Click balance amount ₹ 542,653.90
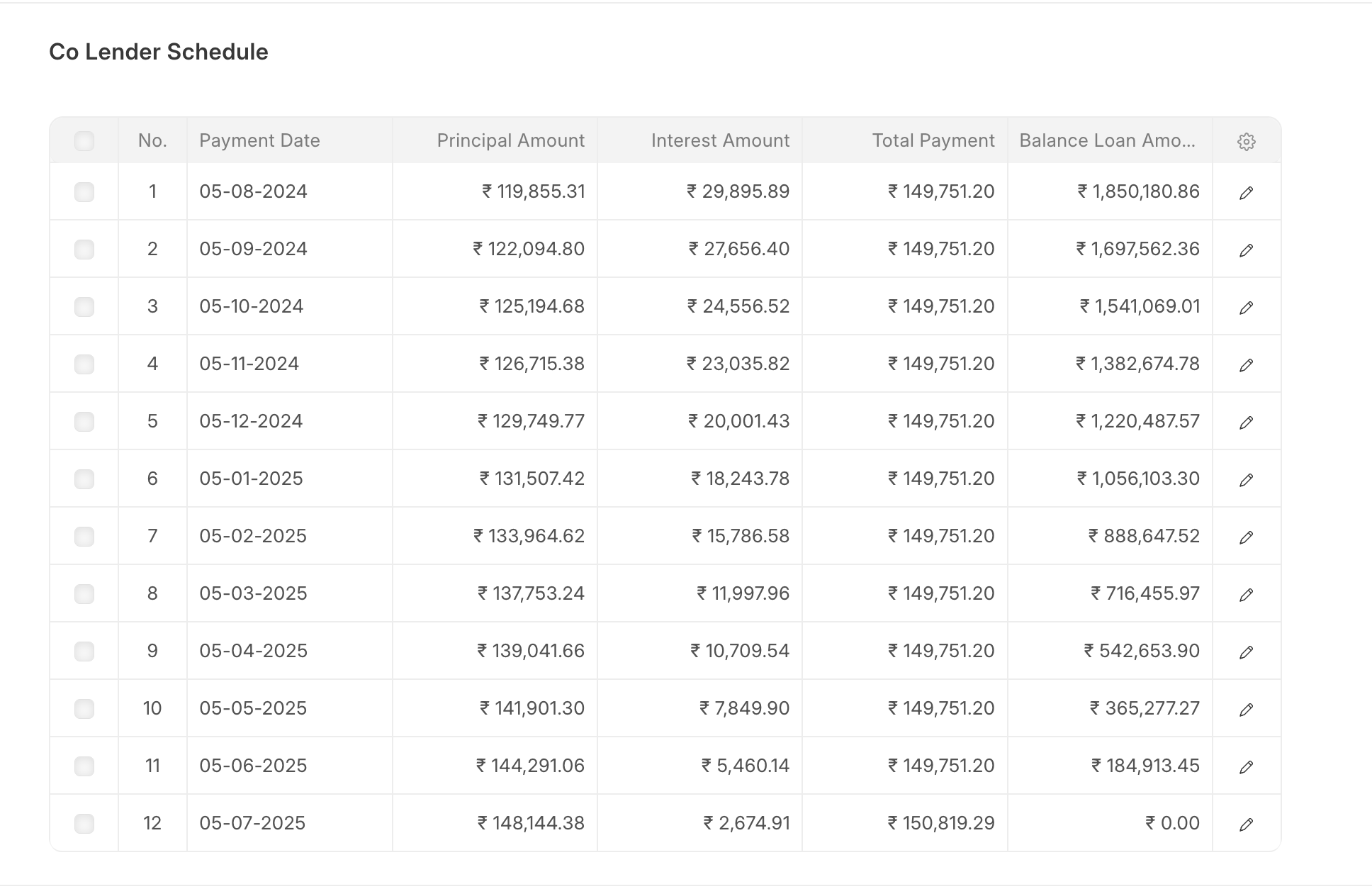Viewport: 1372px width, 889px height. tap(1142, 651)
